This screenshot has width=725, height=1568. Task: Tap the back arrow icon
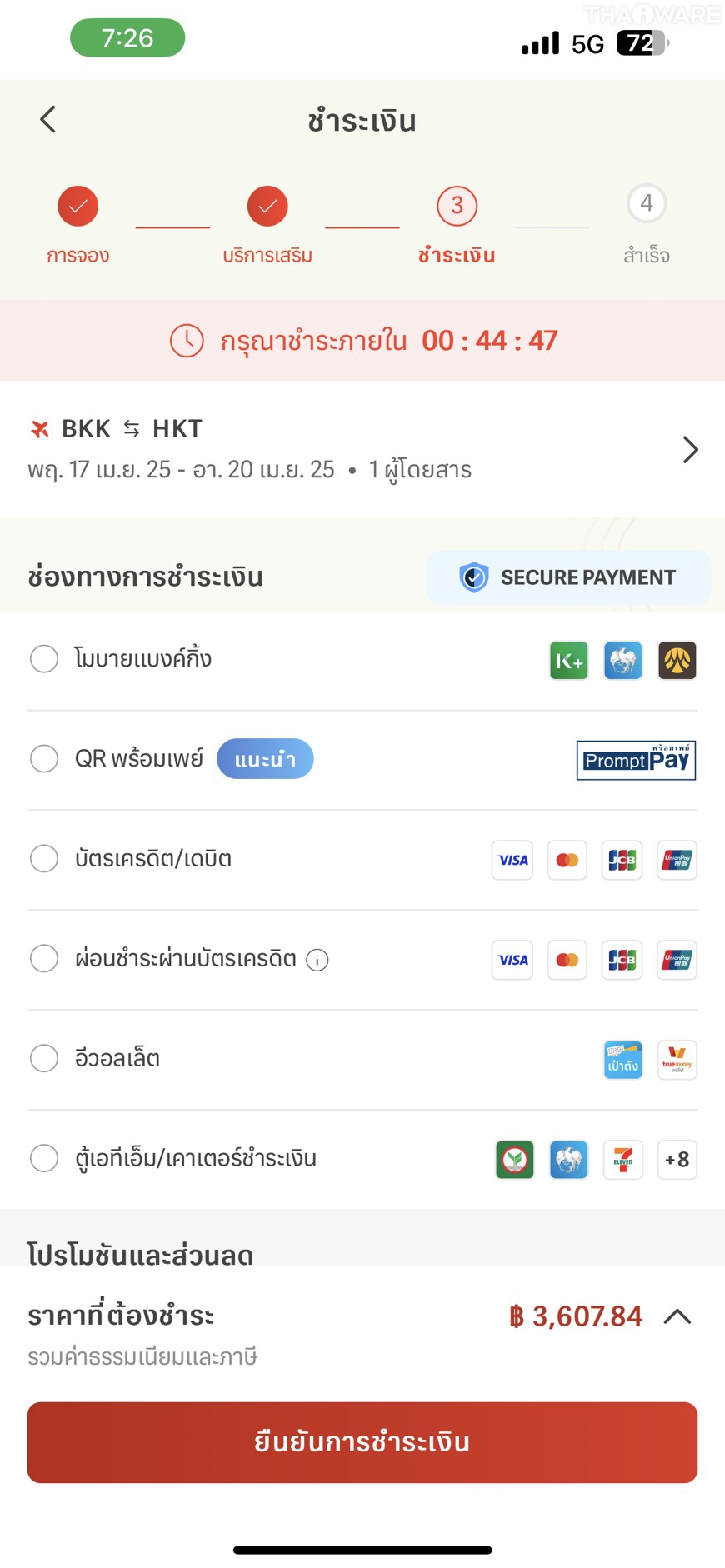click(48, 120)
